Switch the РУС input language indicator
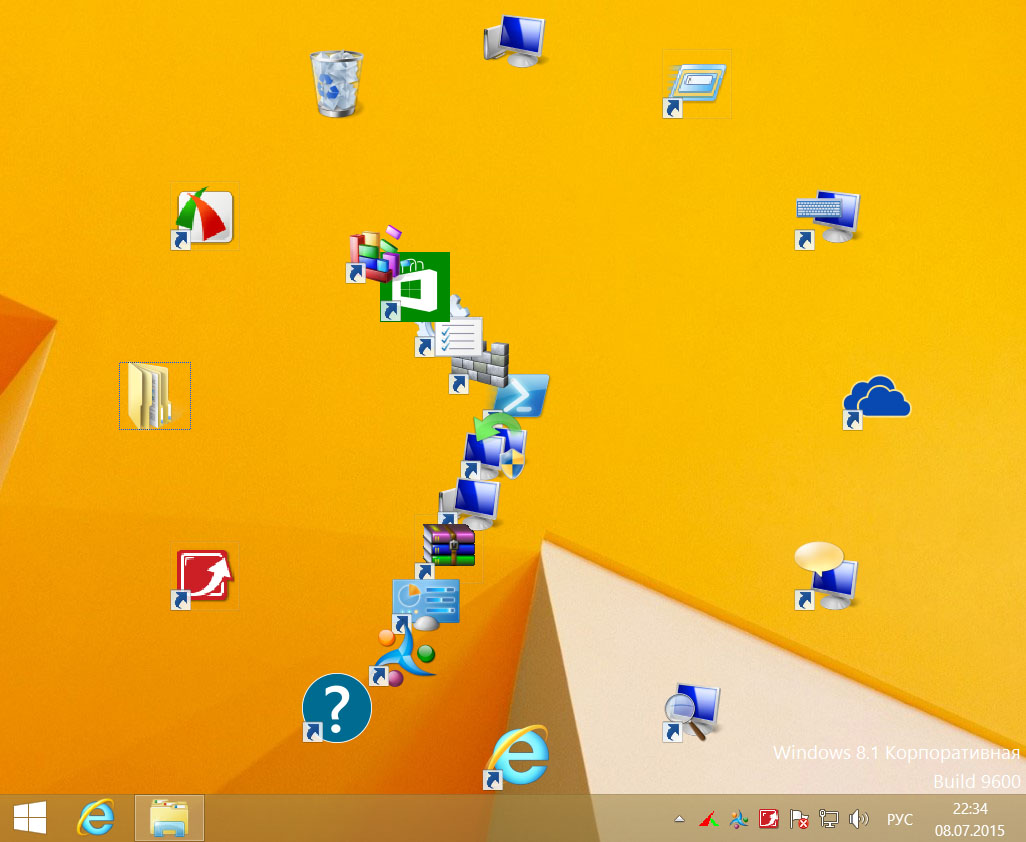Viewport: 1026px width, 842px height. (900, 819)
